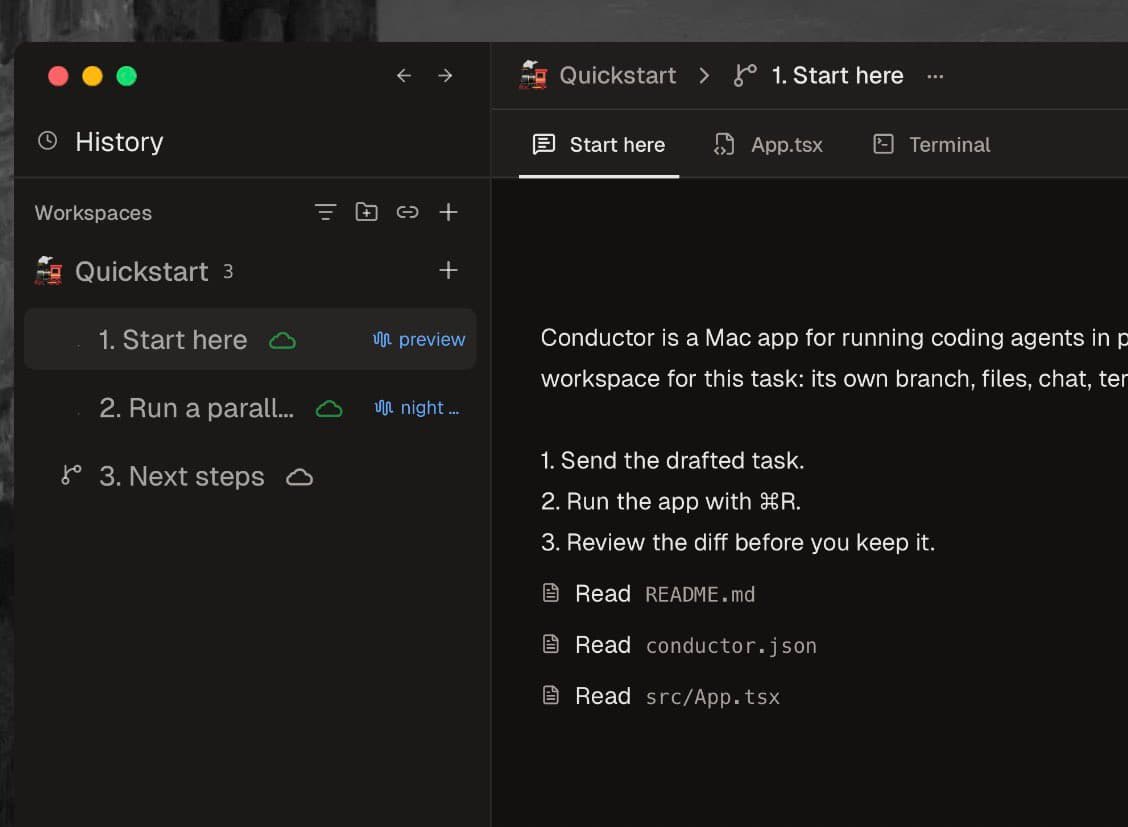Image resolution: width=1128 pixels, height=827 pixels.
Task: Click the branch icon beside '3. Next steps'
Action: pyautogui.click(x=71, y=475)
